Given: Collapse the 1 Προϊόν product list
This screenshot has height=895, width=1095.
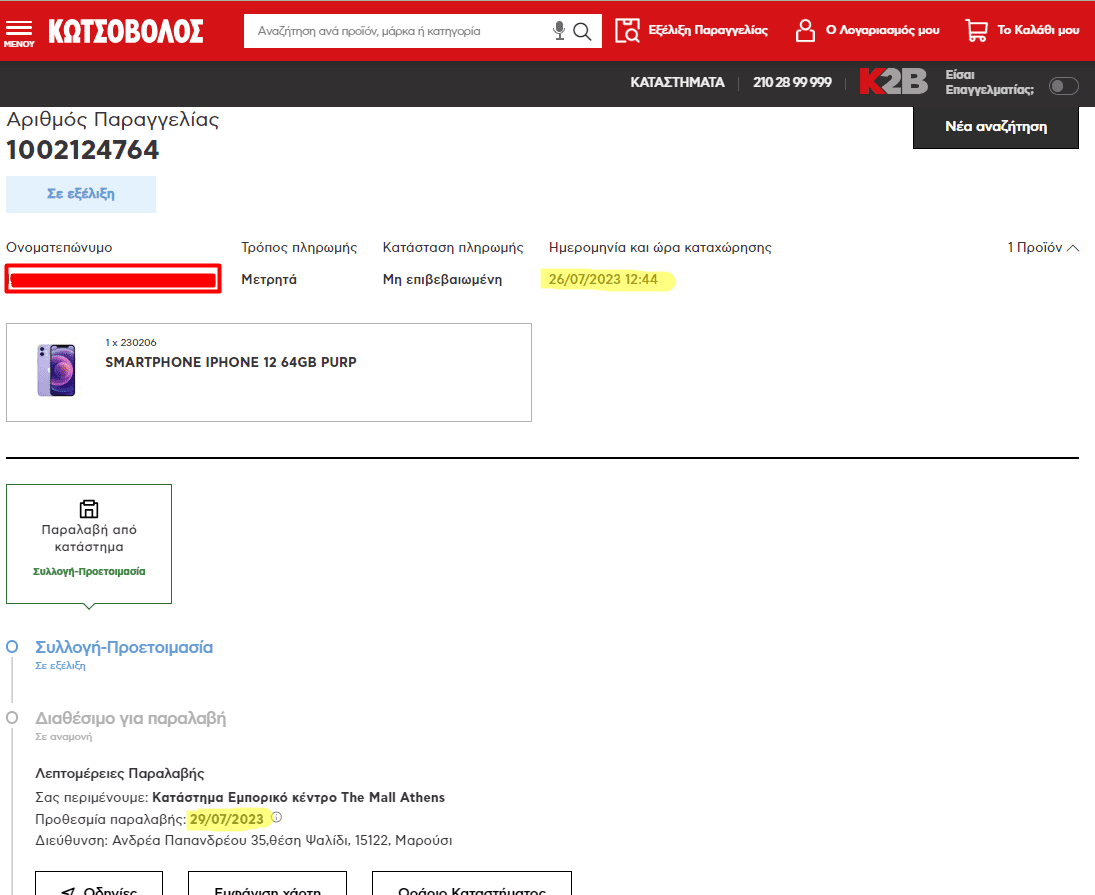Looking at the screenshot, I should (1043, 248).
